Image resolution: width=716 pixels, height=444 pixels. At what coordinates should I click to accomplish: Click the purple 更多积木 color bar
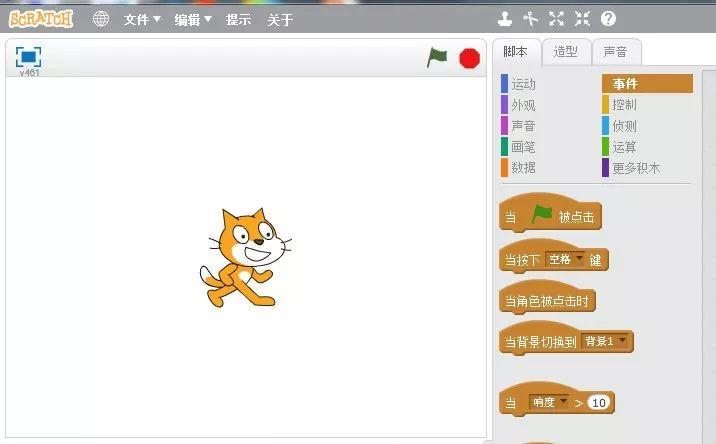605,168
